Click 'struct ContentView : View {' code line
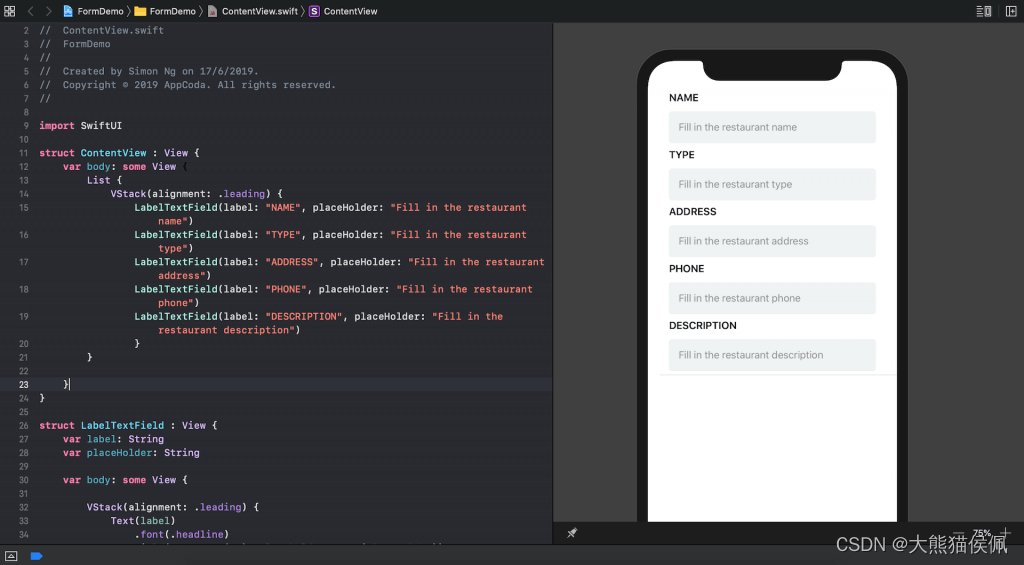 (x=120, y=153)
